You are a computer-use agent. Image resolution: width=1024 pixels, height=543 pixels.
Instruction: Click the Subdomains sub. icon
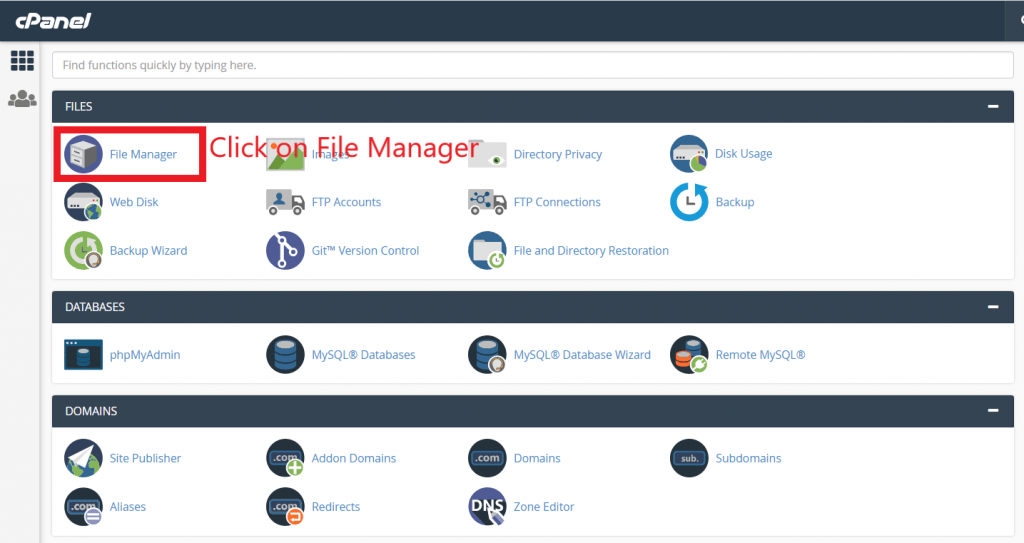[689, 458]
